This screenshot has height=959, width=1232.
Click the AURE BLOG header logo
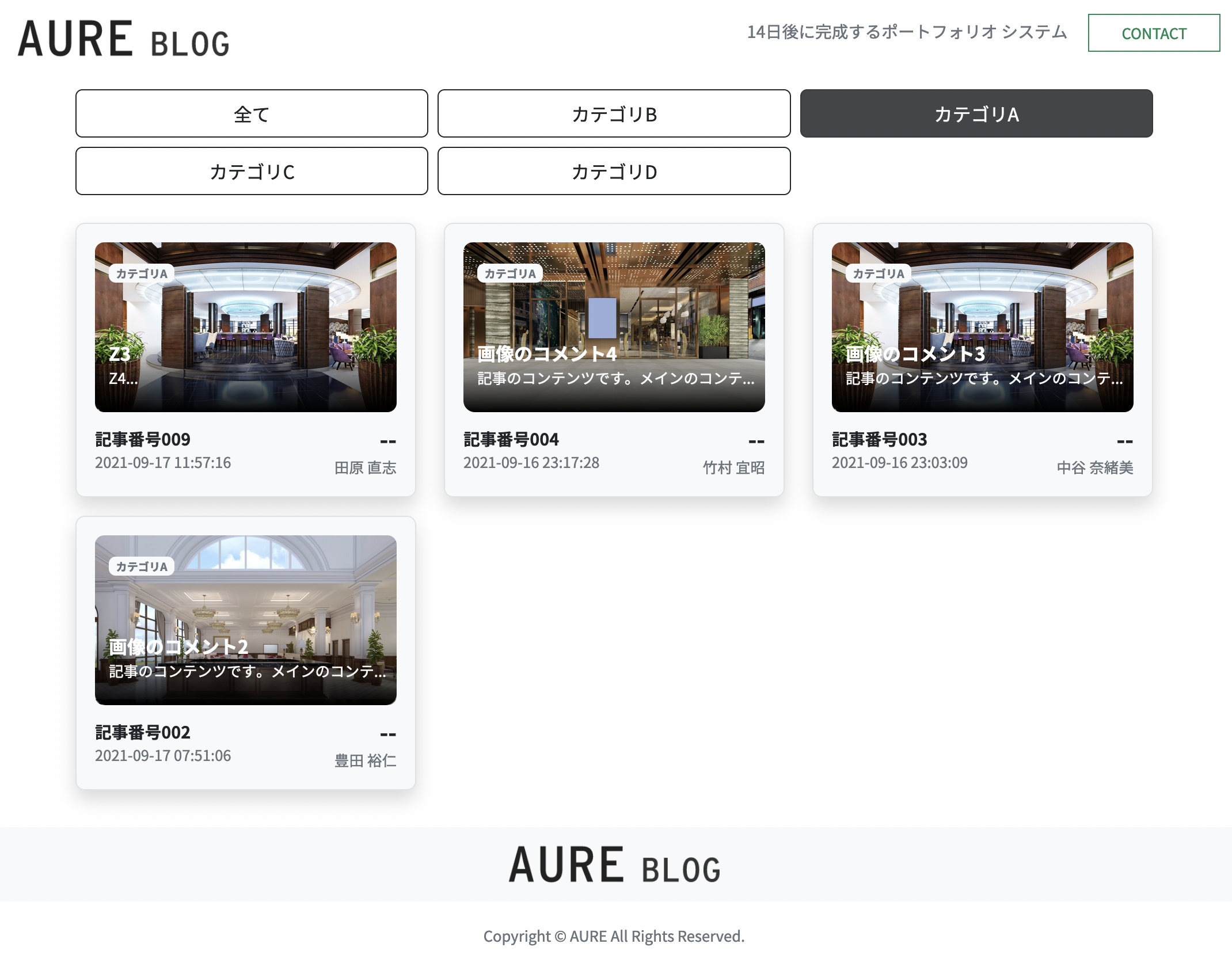pyautogui.click(x=123, y=39)
